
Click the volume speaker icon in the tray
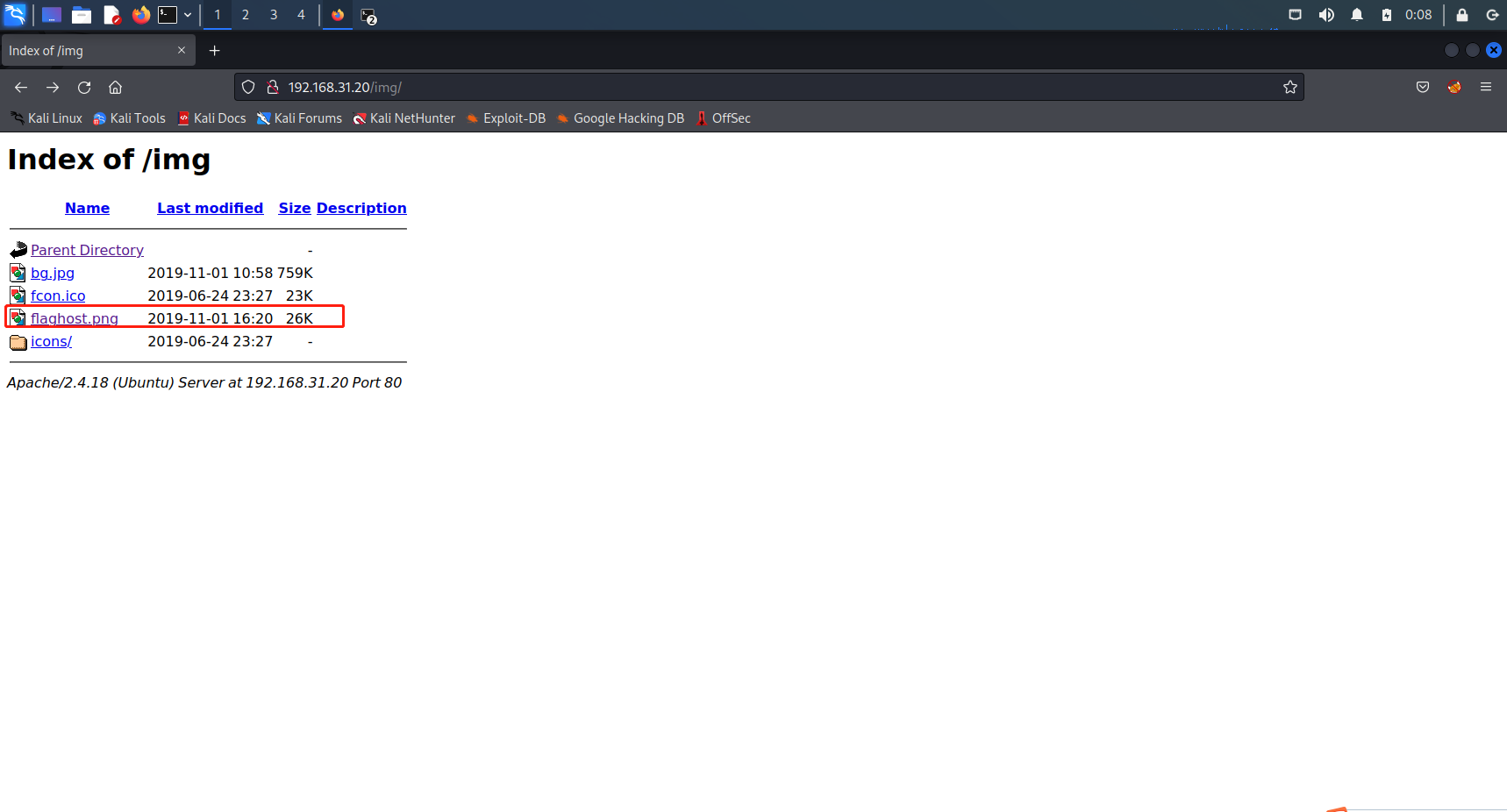(1326, 15)
